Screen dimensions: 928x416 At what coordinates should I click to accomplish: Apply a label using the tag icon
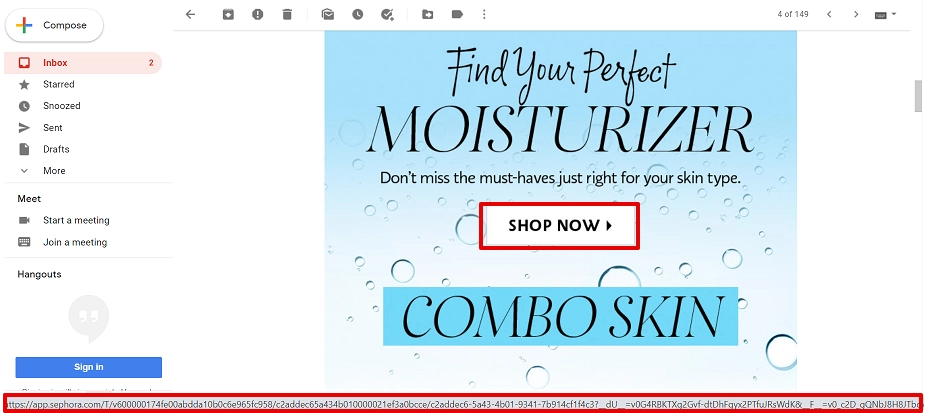pos(457,14)
